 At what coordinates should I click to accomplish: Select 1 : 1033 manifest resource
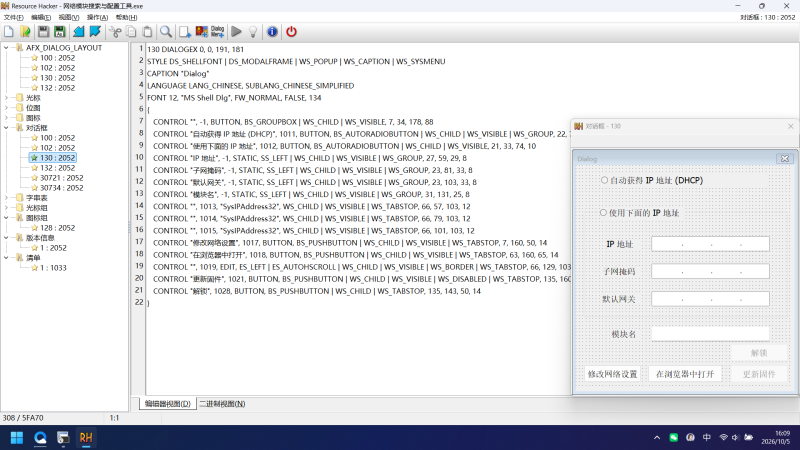click(x=53, y=267)
